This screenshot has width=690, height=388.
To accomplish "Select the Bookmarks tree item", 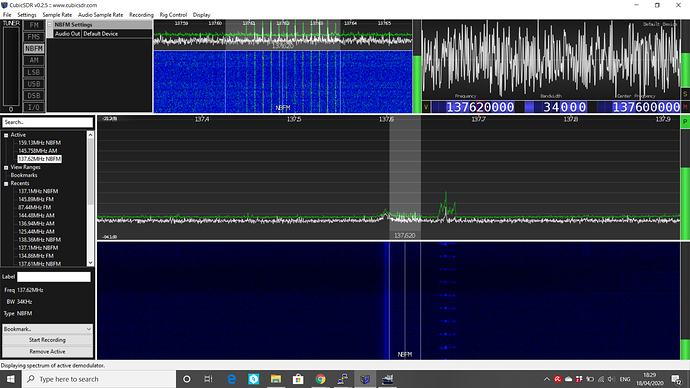I will (x=24, y=175).
